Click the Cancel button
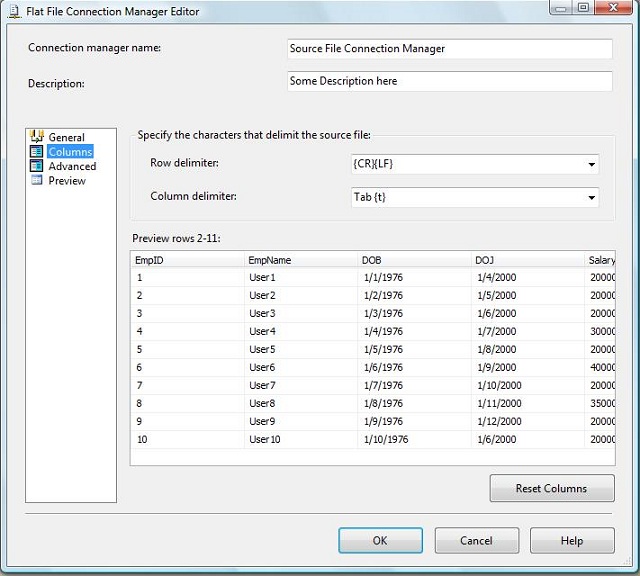 [476, 541]
